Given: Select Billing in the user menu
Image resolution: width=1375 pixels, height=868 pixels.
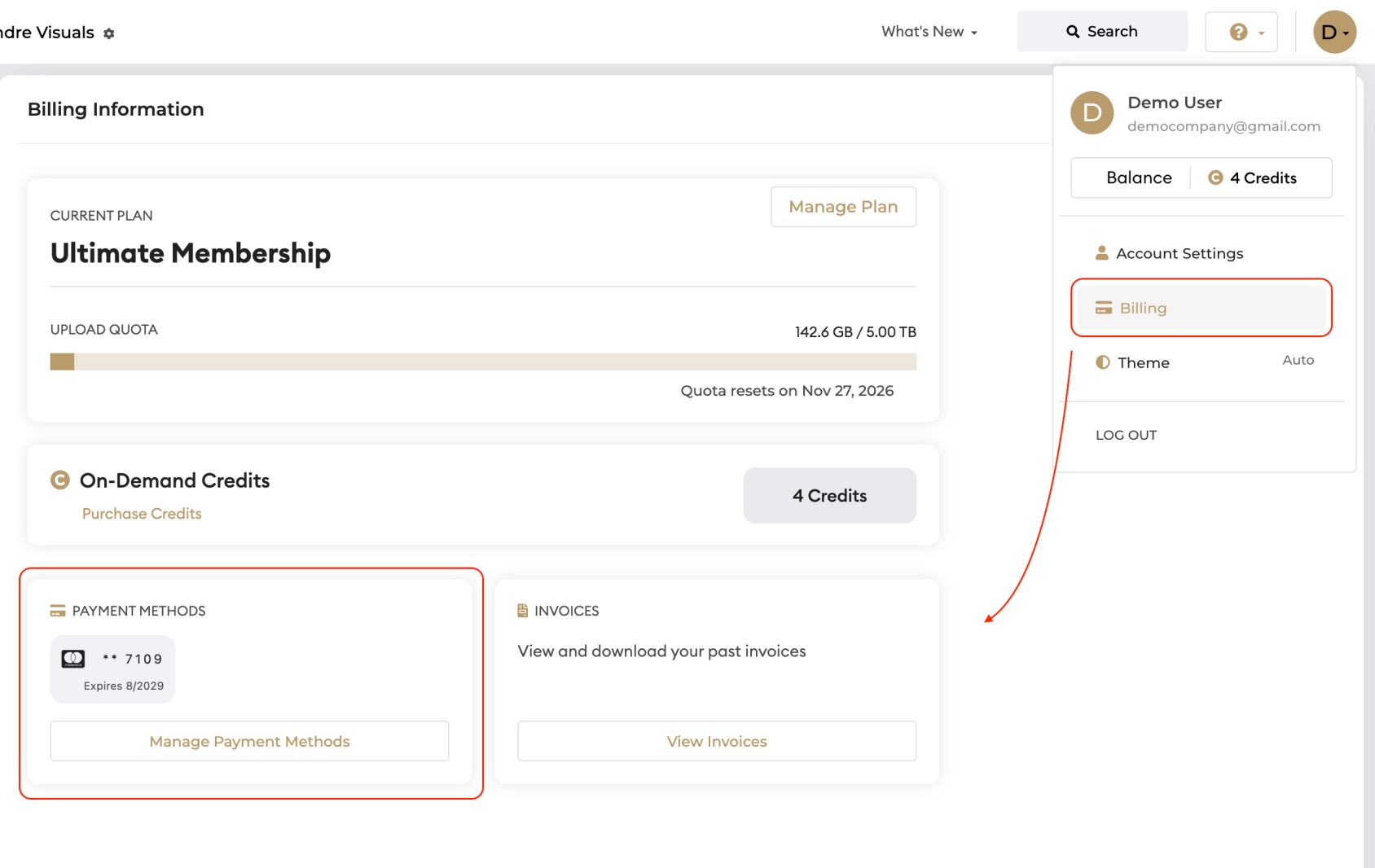Looking at the screenshot, I should pos(1201,308).
